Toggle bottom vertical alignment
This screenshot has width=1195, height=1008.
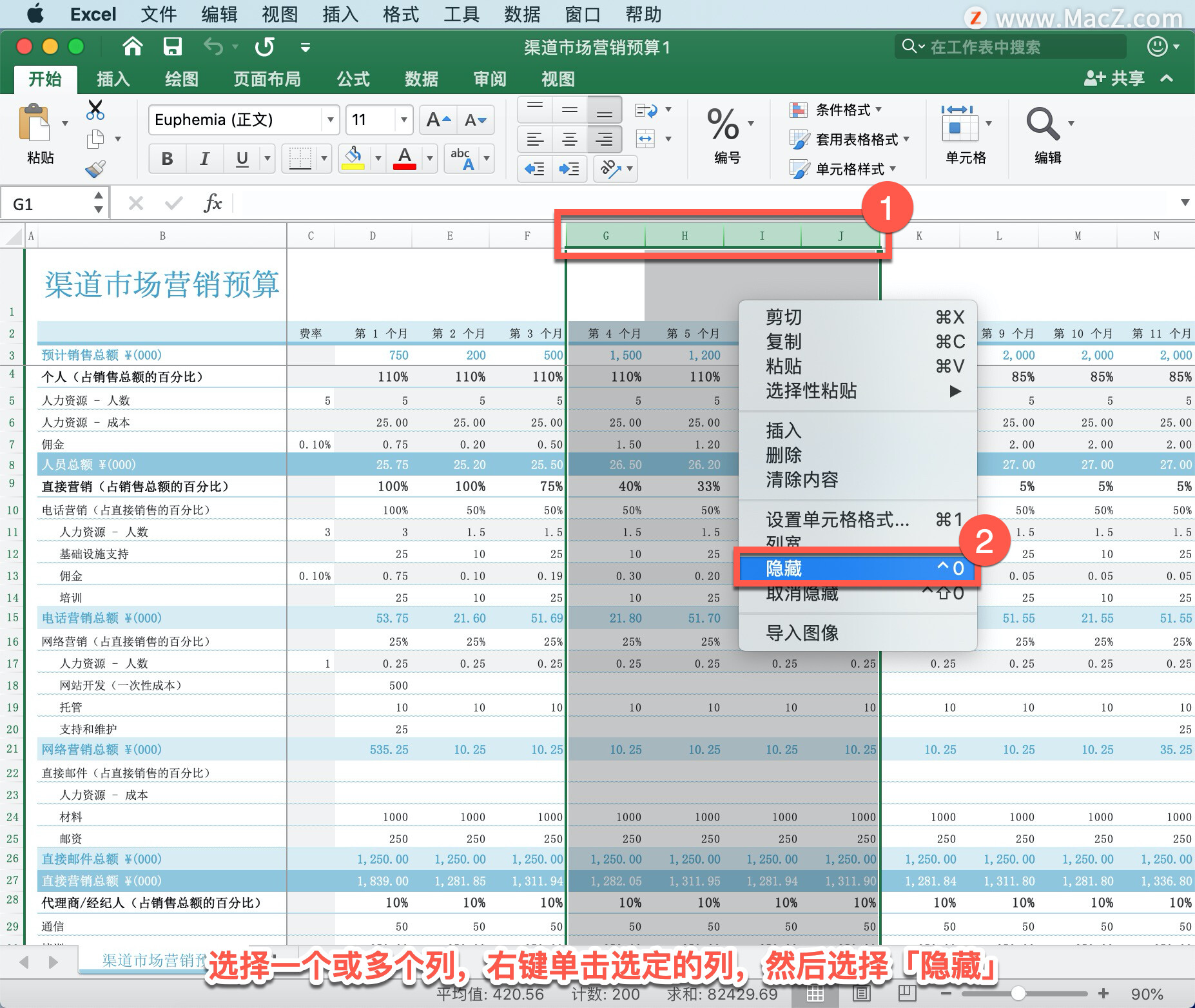(x=604, y=110)
